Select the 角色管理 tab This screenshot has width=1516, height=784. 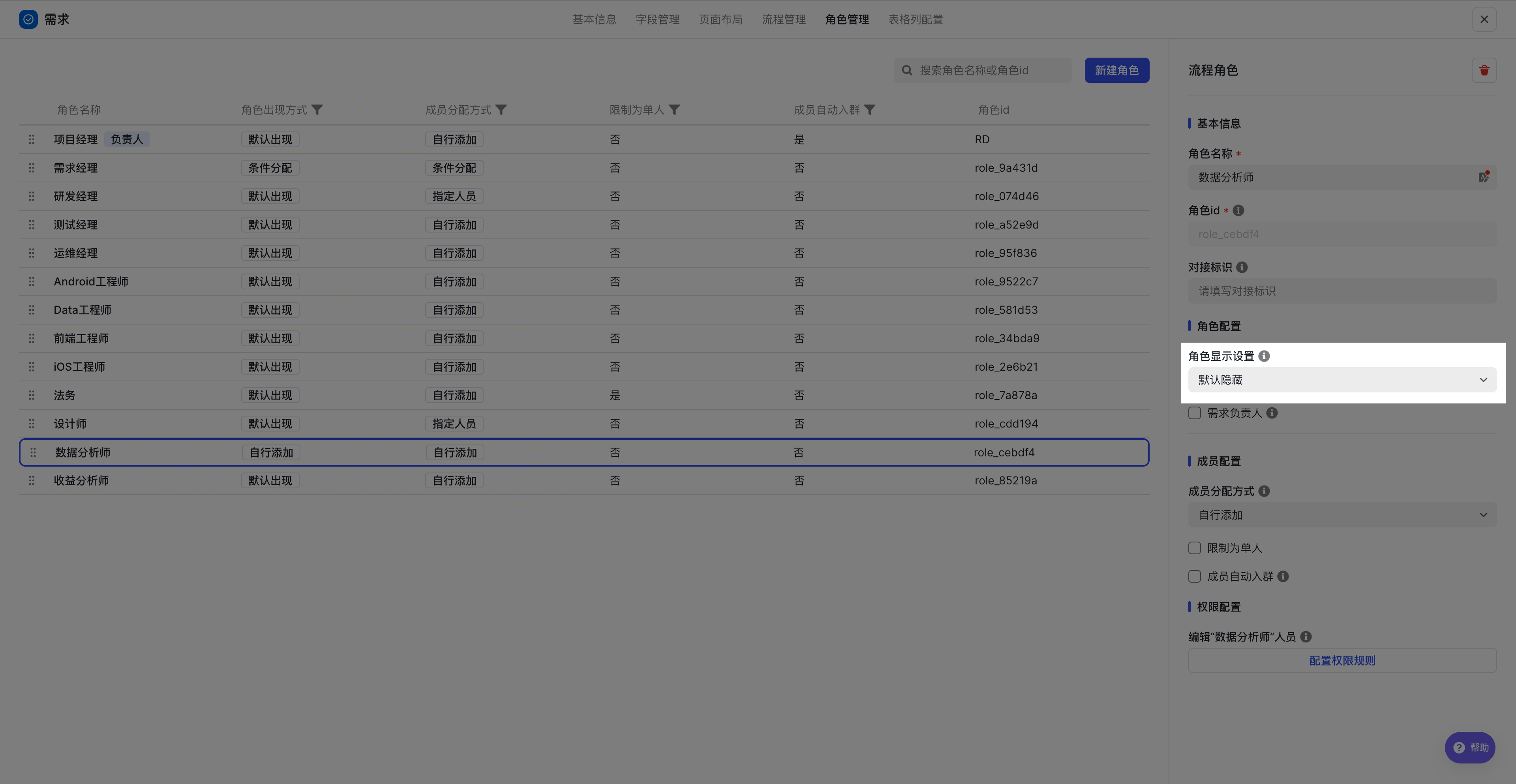847,19
